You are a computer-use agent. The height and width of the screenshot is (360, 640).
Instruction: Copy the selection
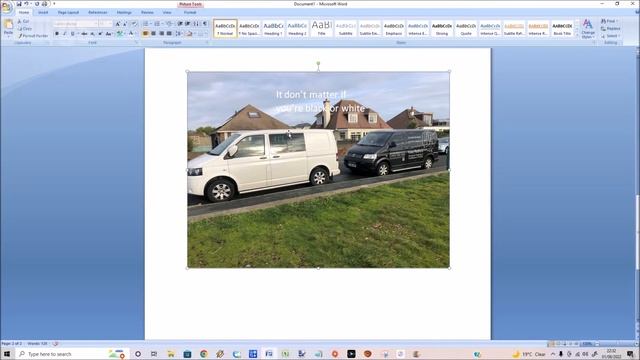[x=25, y=29]
